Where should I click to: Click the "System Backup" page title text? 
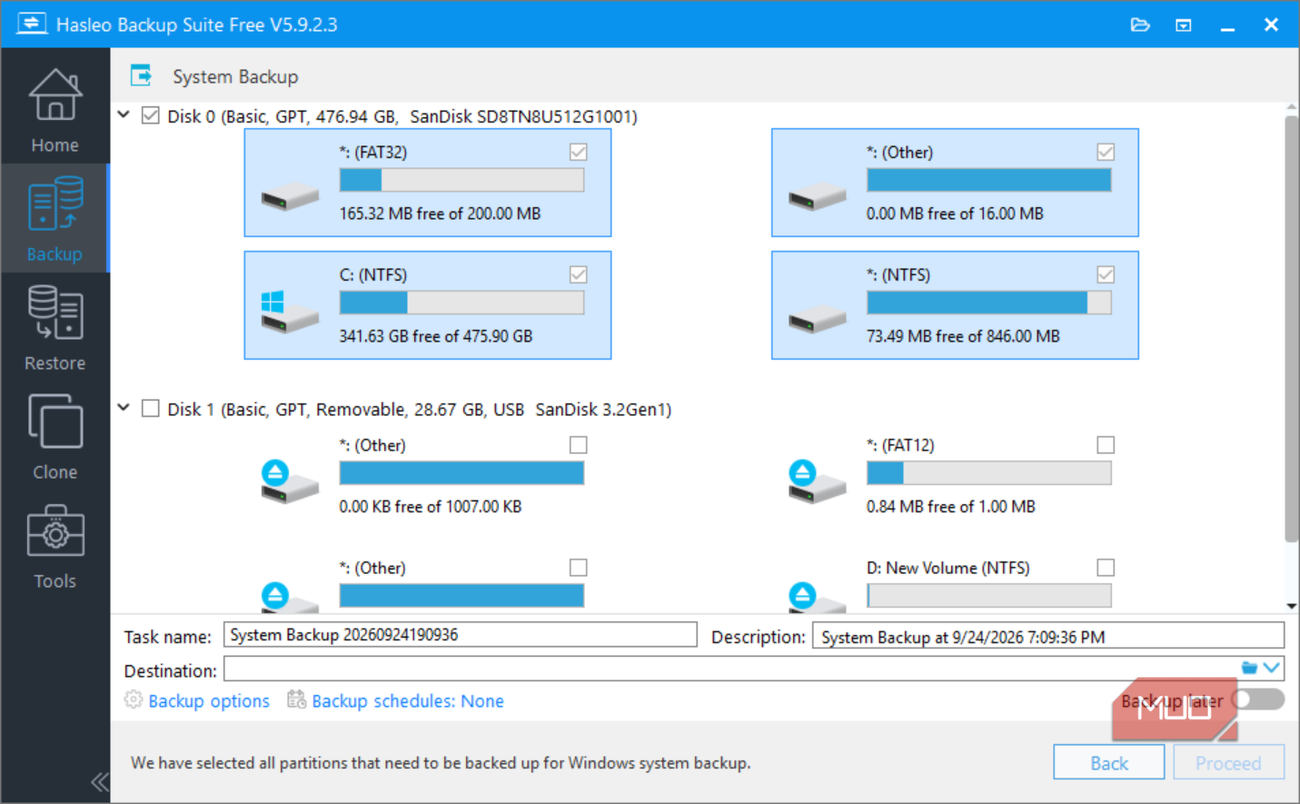[235, 77]
